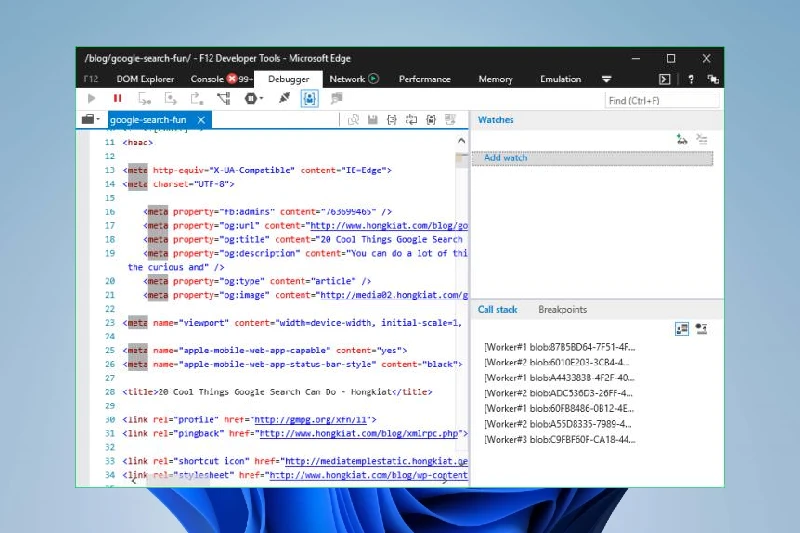Click the help question mark icon
This screenshot has height=533, width=800.
click(x=691, y=79)
